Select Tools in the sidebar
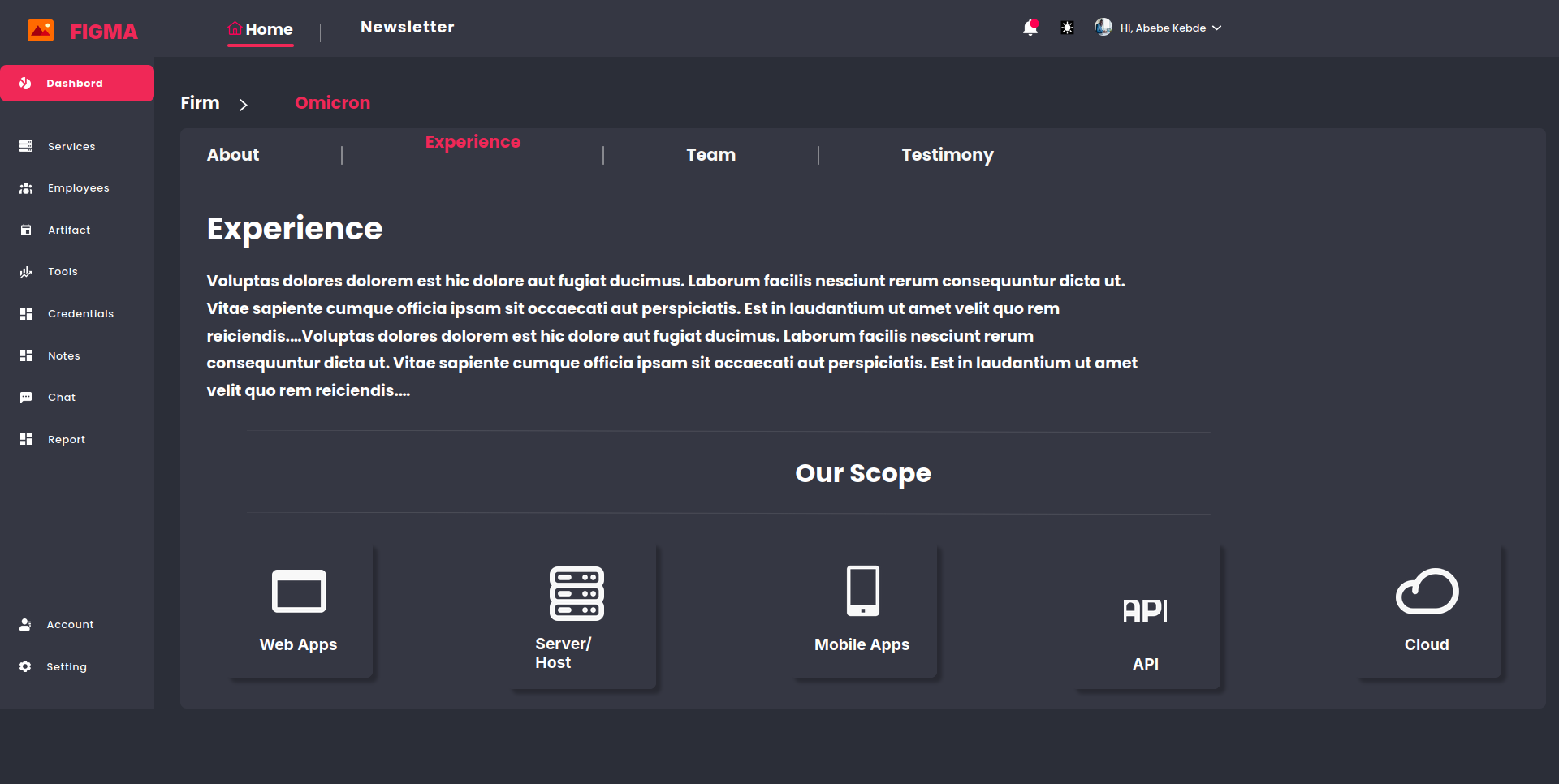This screenshot has width=1559, height=784. pyautogui.click(x=63, y=272)
